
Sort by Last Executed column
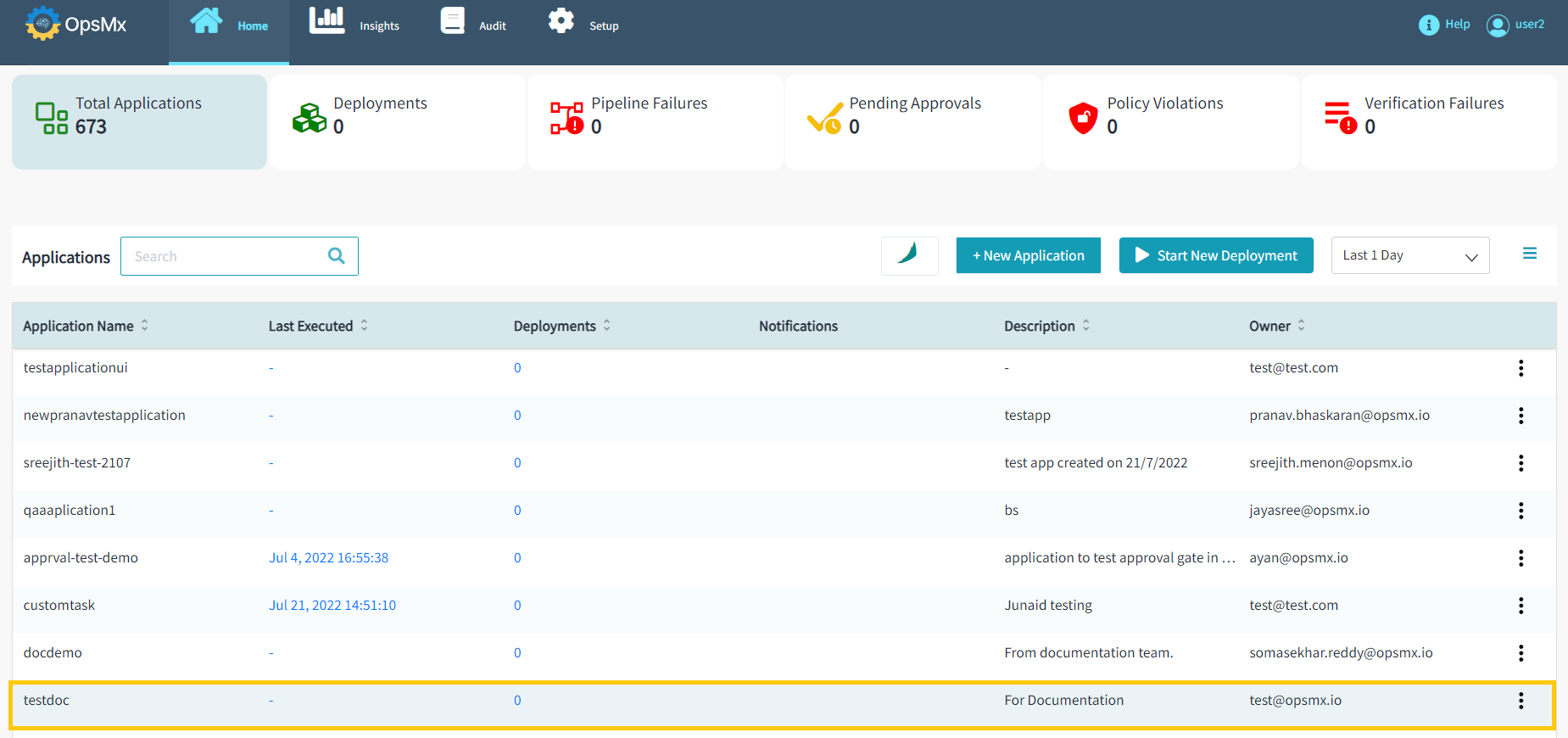(365, 326)
